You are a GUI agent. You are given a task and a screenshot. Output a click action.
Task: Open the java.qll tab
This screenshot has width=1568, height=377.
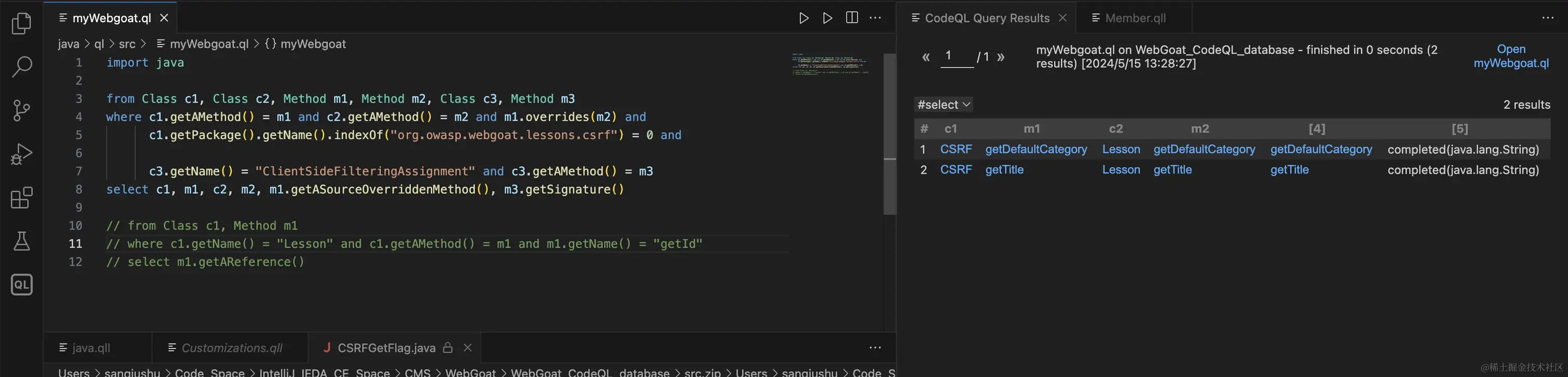click(x=91, y=348)
